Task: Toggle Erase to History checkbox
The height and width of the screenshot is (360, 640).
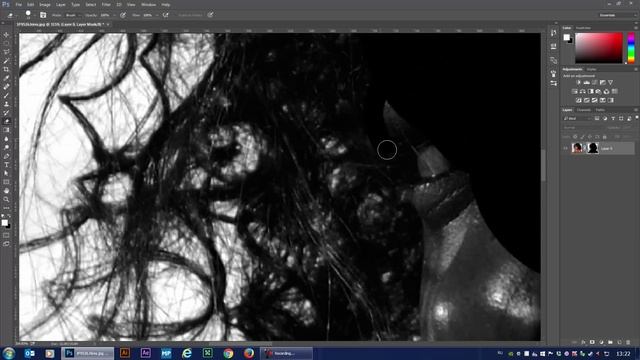Action: (x=191, y=15)
